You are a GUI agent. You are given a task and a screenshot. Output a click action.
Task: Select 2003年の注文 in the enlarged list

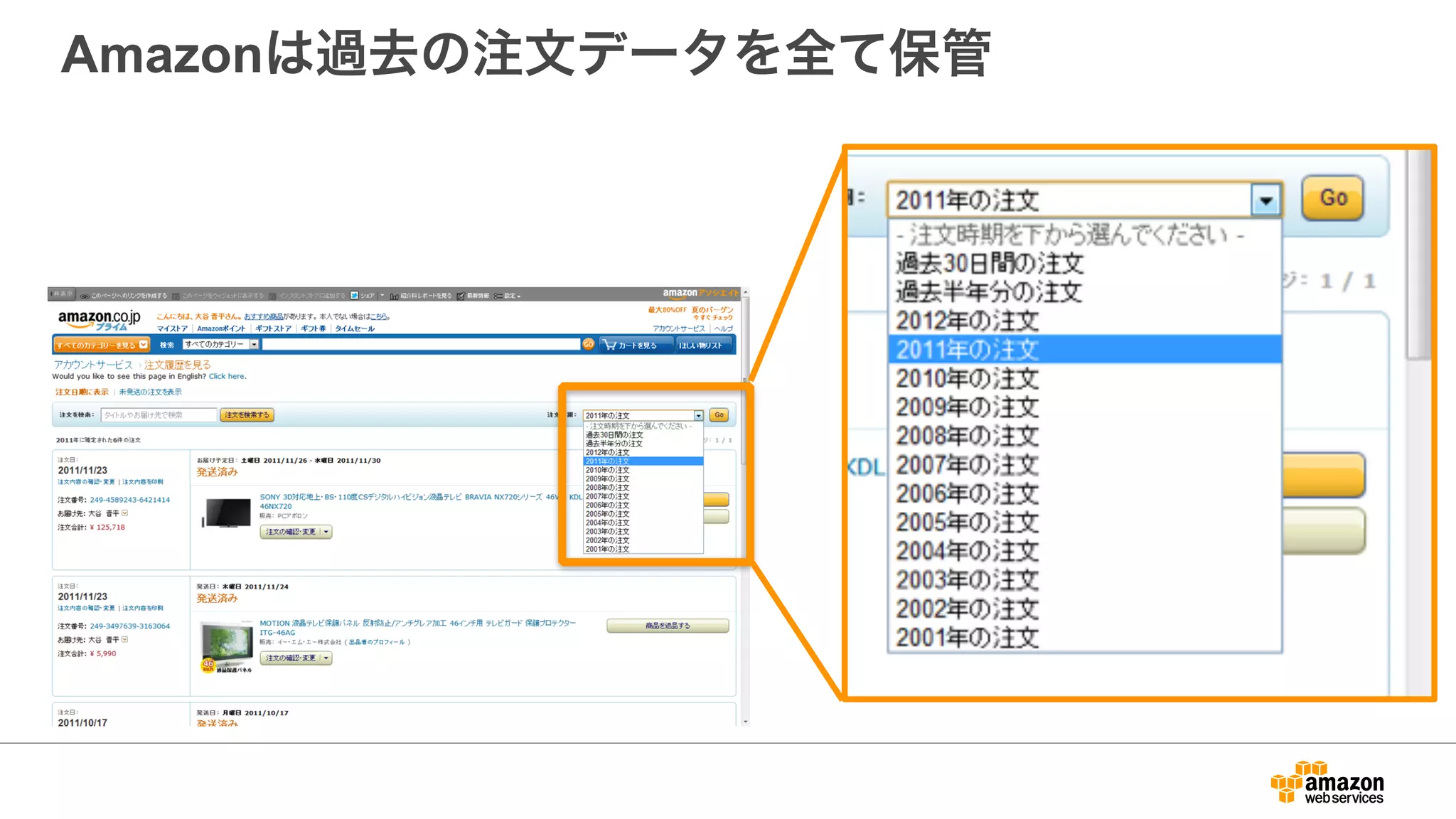[1084, 579]
